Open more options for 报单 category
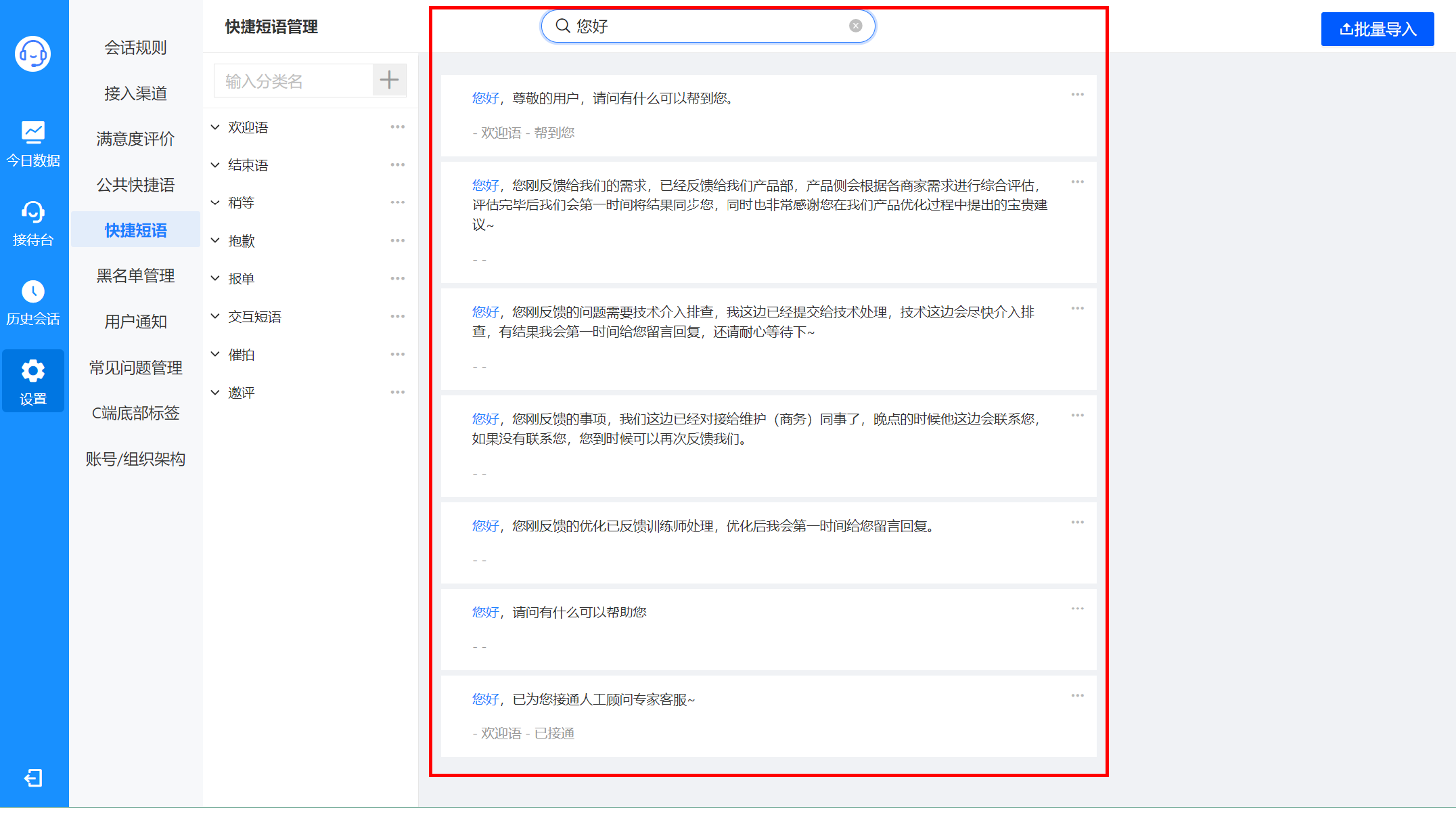The height and width of the screenshot is (813, 1456). (x=397, y=278)
